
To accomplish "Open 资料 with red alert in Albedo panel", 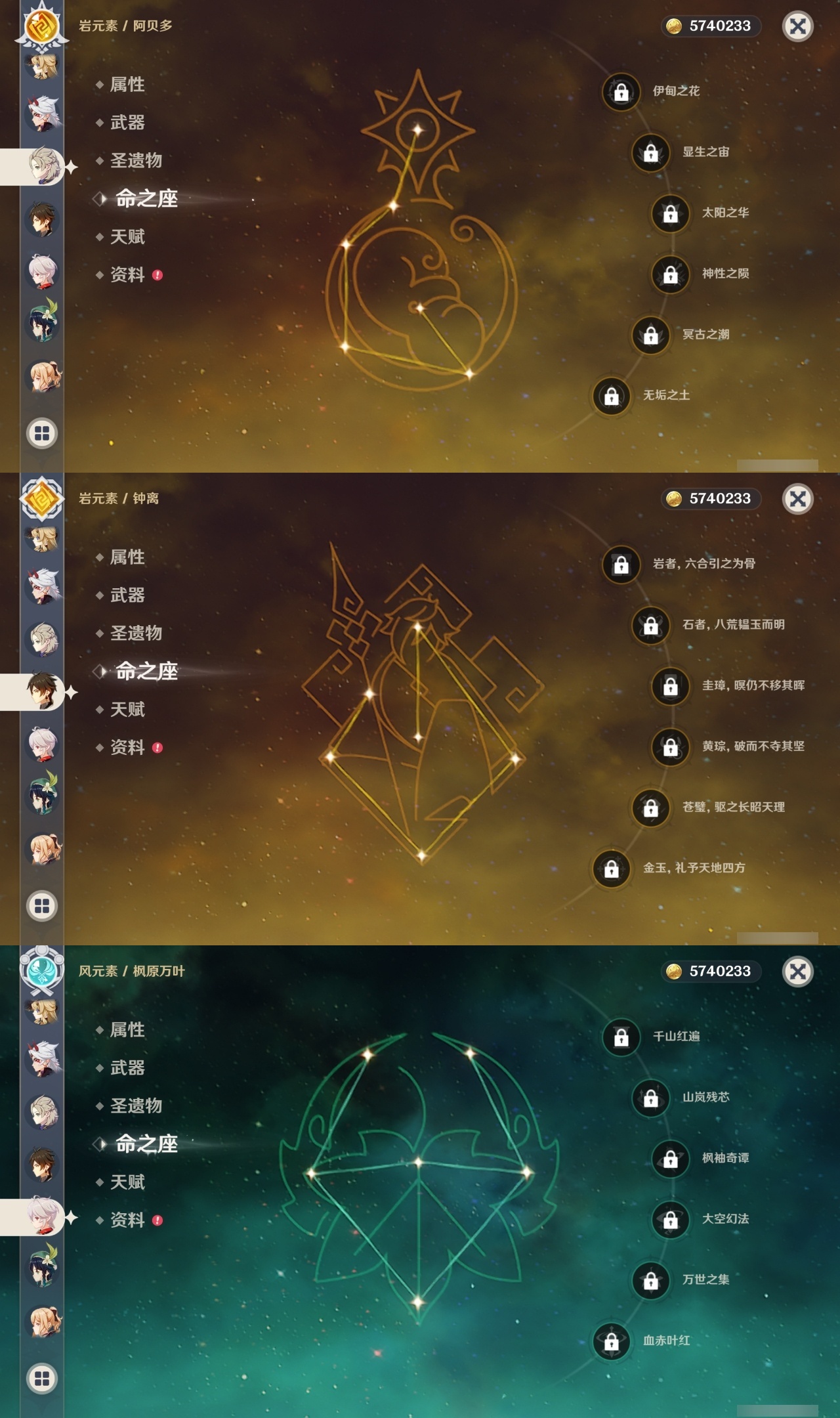I will 129,274.
